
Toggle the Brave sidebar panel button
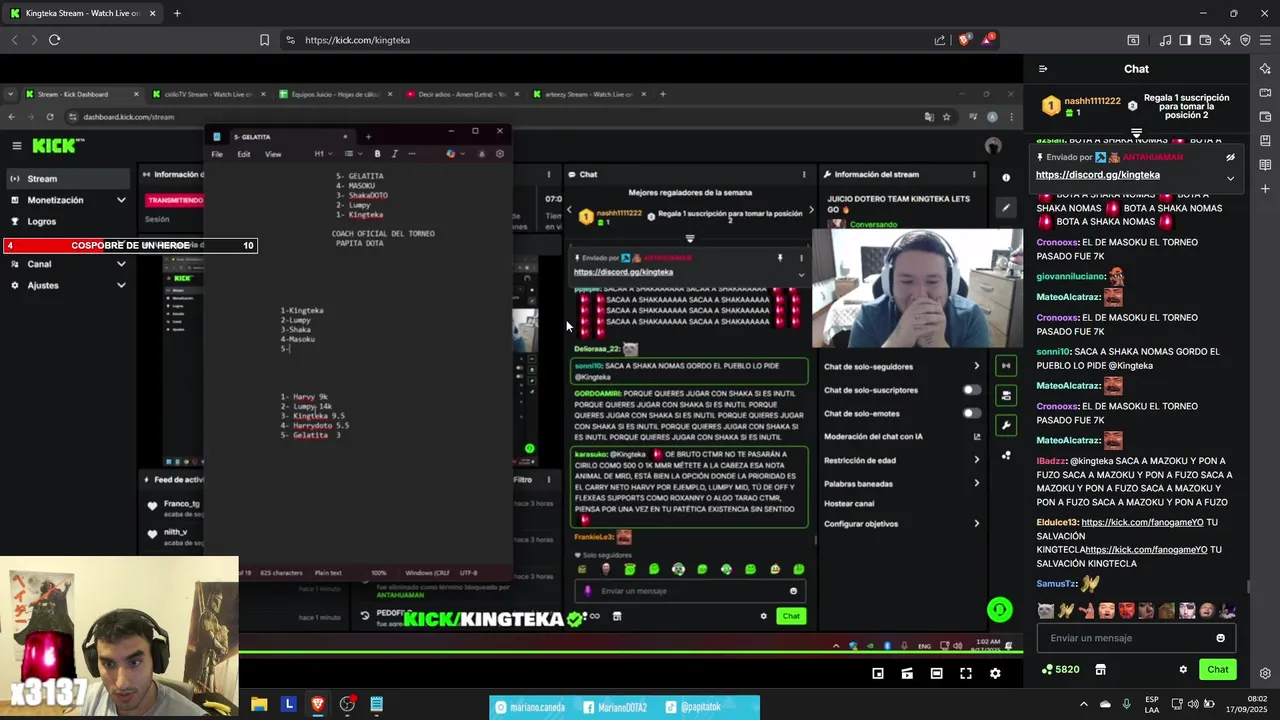click(x=1185, y=40)
